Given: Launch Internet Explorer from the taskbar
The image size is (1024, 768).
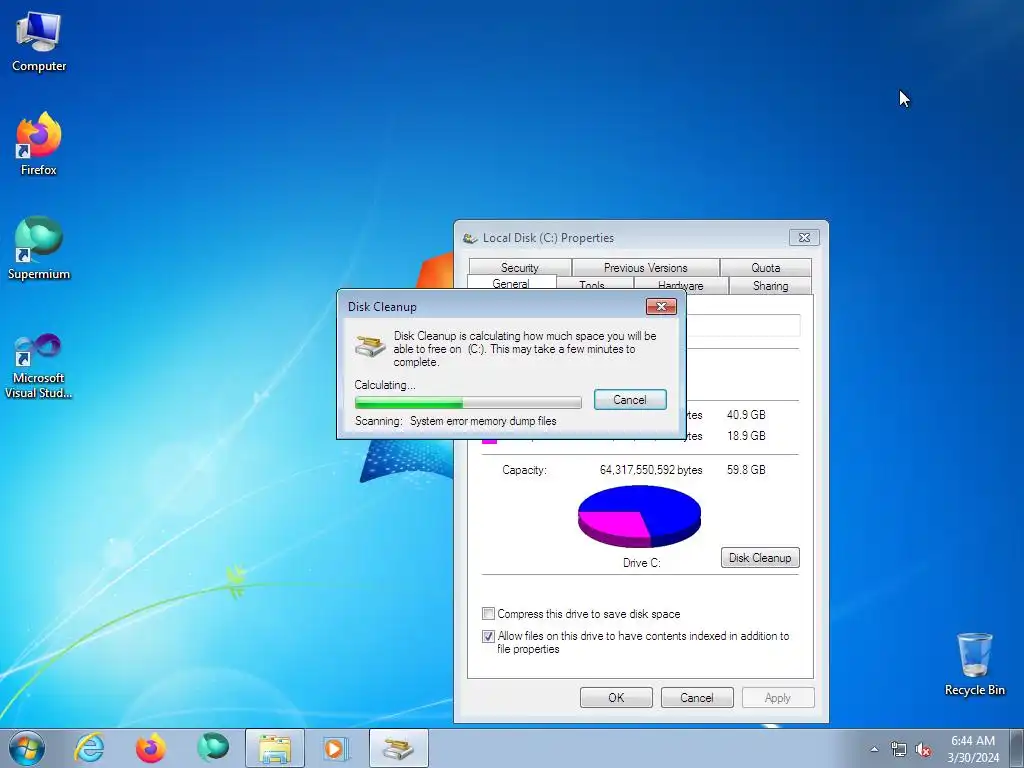Looking at the screenshot, I should point(89,748).
